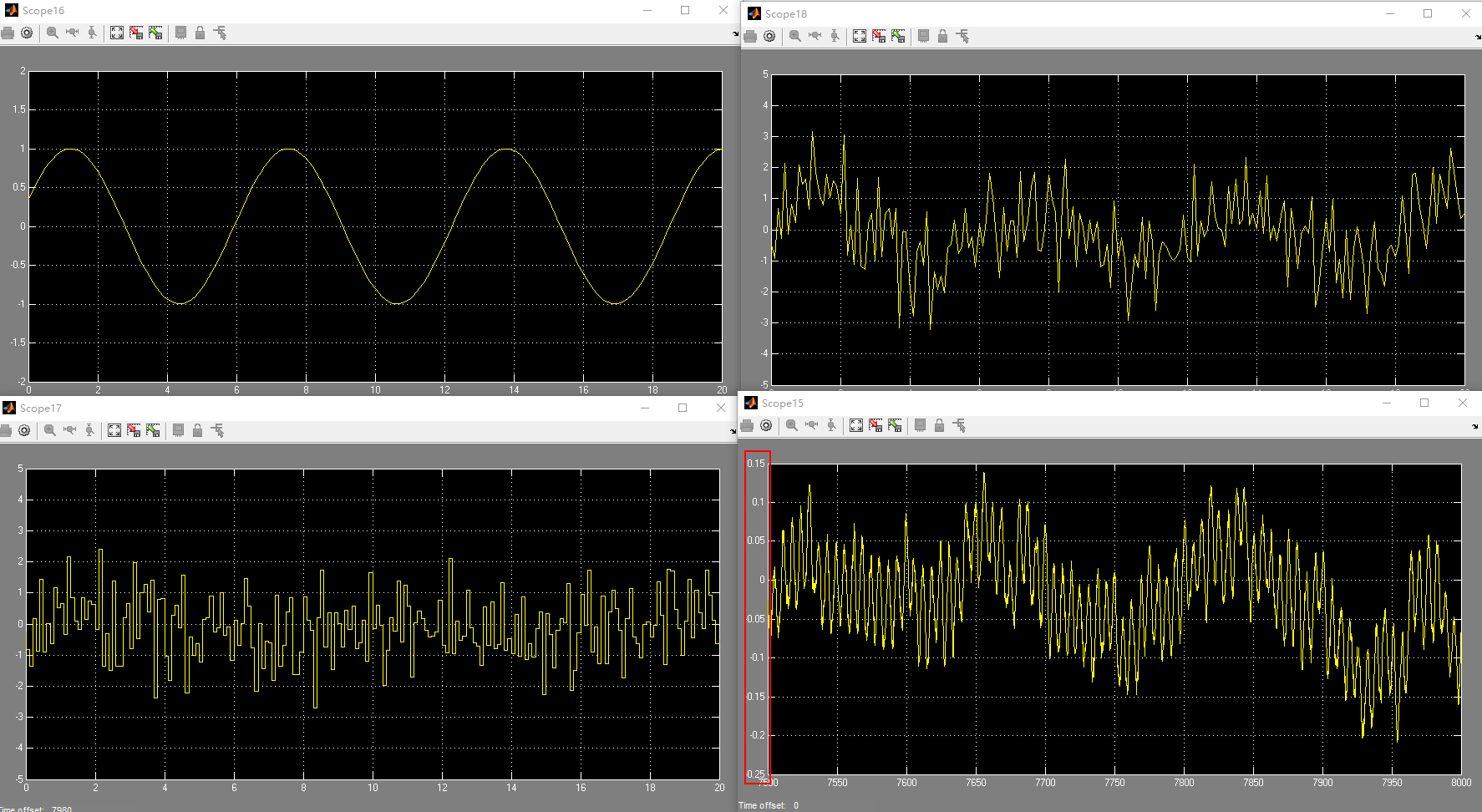Toggle the axes selection lock in Scope16

click(200, 33)
